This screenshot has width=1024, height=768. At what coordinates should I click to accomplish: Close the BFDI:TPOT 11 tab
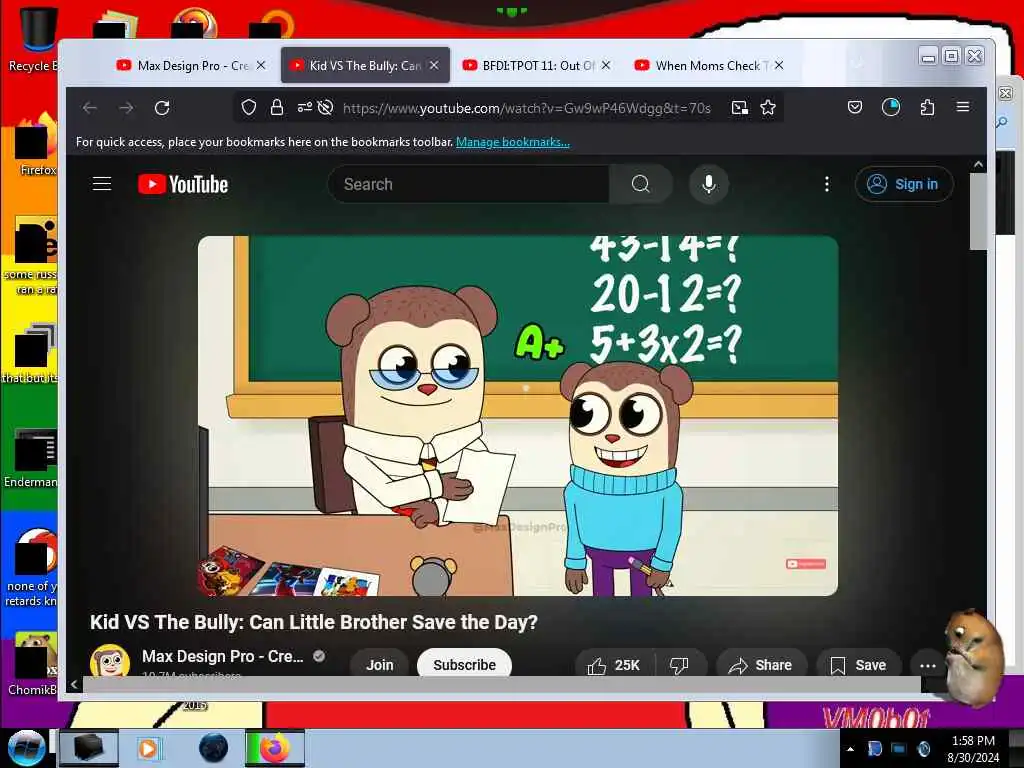pos(606,65)
